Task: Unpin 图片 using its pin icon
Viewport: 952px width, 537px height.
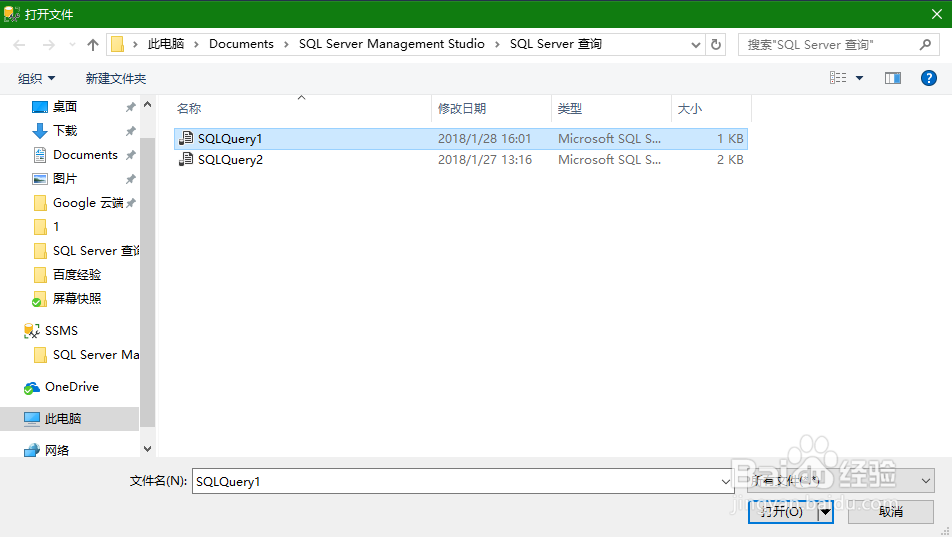Action: click(x=130, y=179)
